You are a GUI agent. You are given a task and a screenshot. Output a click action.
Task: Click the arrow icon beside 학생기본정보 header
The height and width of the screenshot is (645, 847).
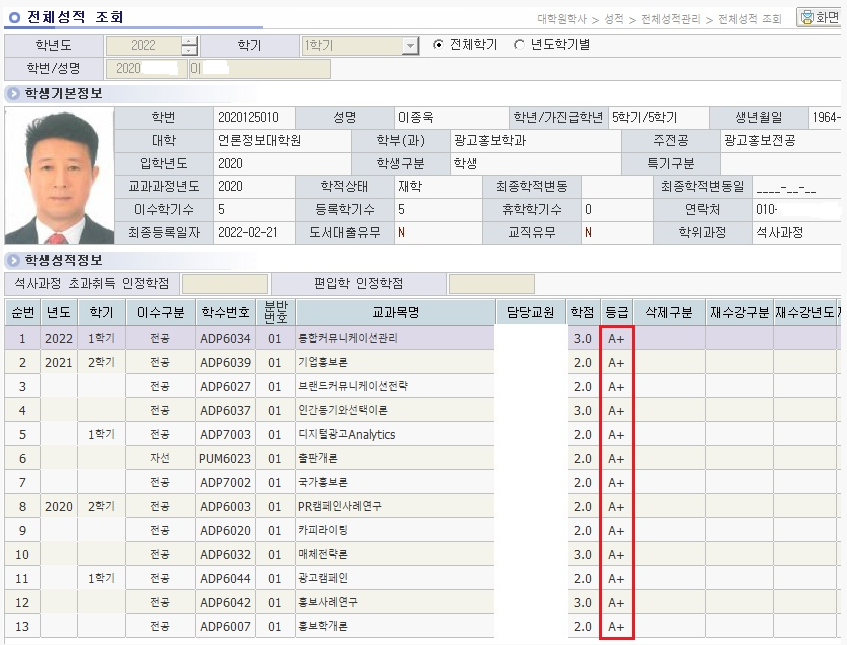(x=12, y=94)
